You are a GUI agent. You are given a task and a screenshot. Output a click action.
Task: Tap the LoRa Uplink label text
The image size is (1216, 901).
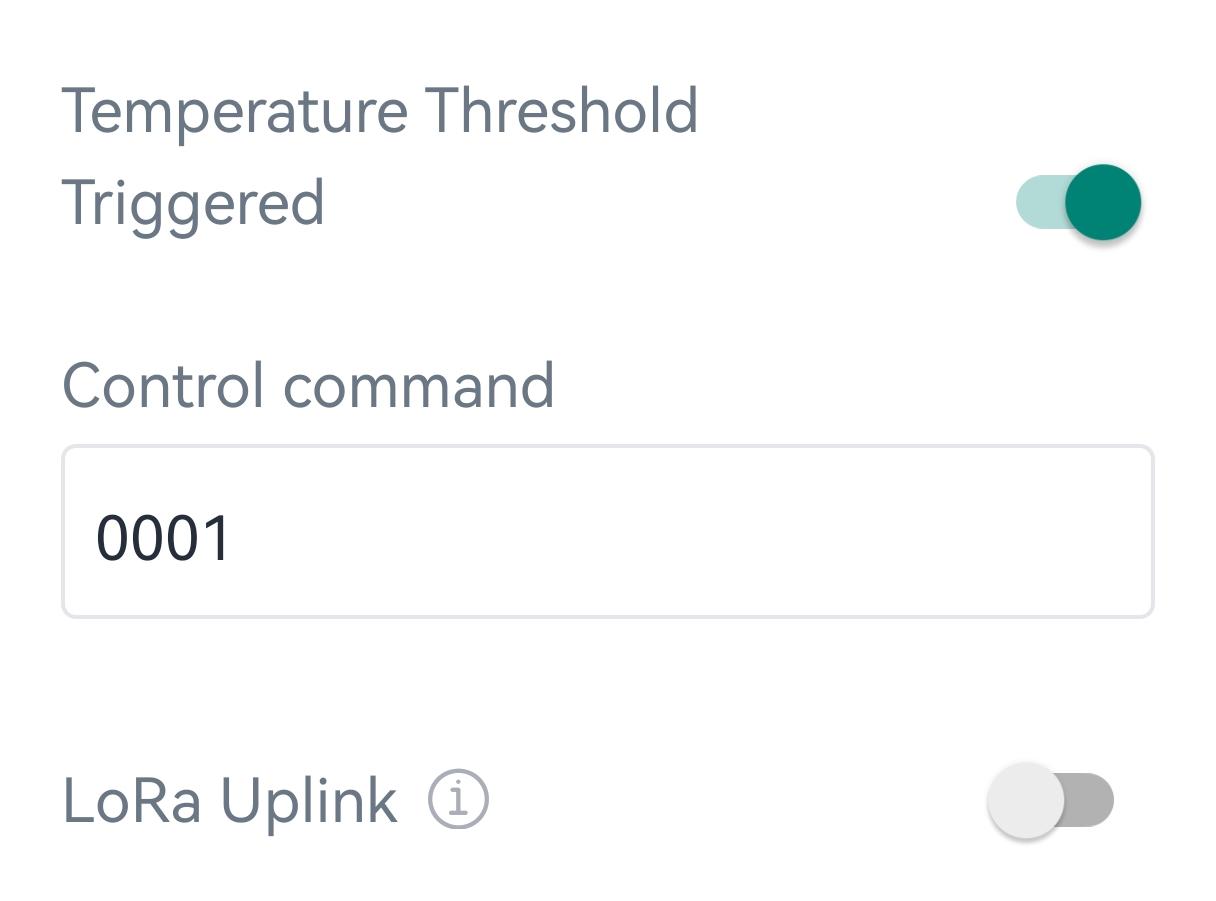pyautogui.click(x=230, y=801)
